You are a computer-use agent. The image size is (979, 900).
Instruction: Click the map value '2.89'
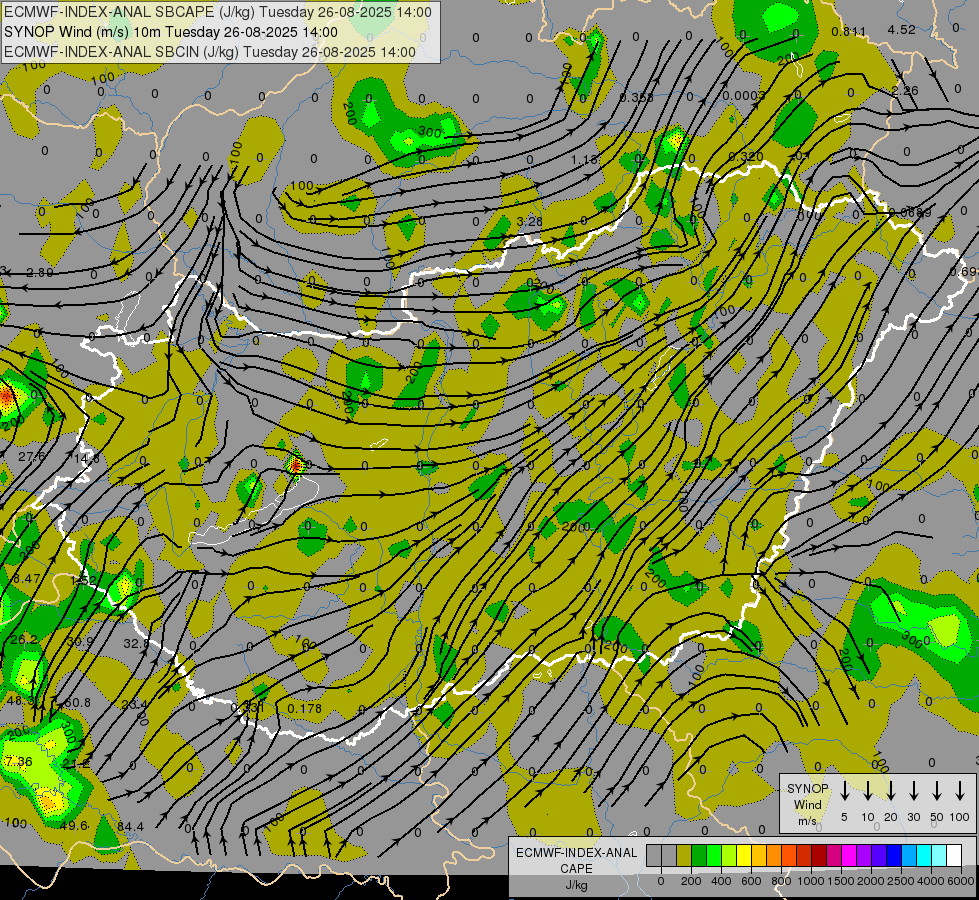coord(40,272)
